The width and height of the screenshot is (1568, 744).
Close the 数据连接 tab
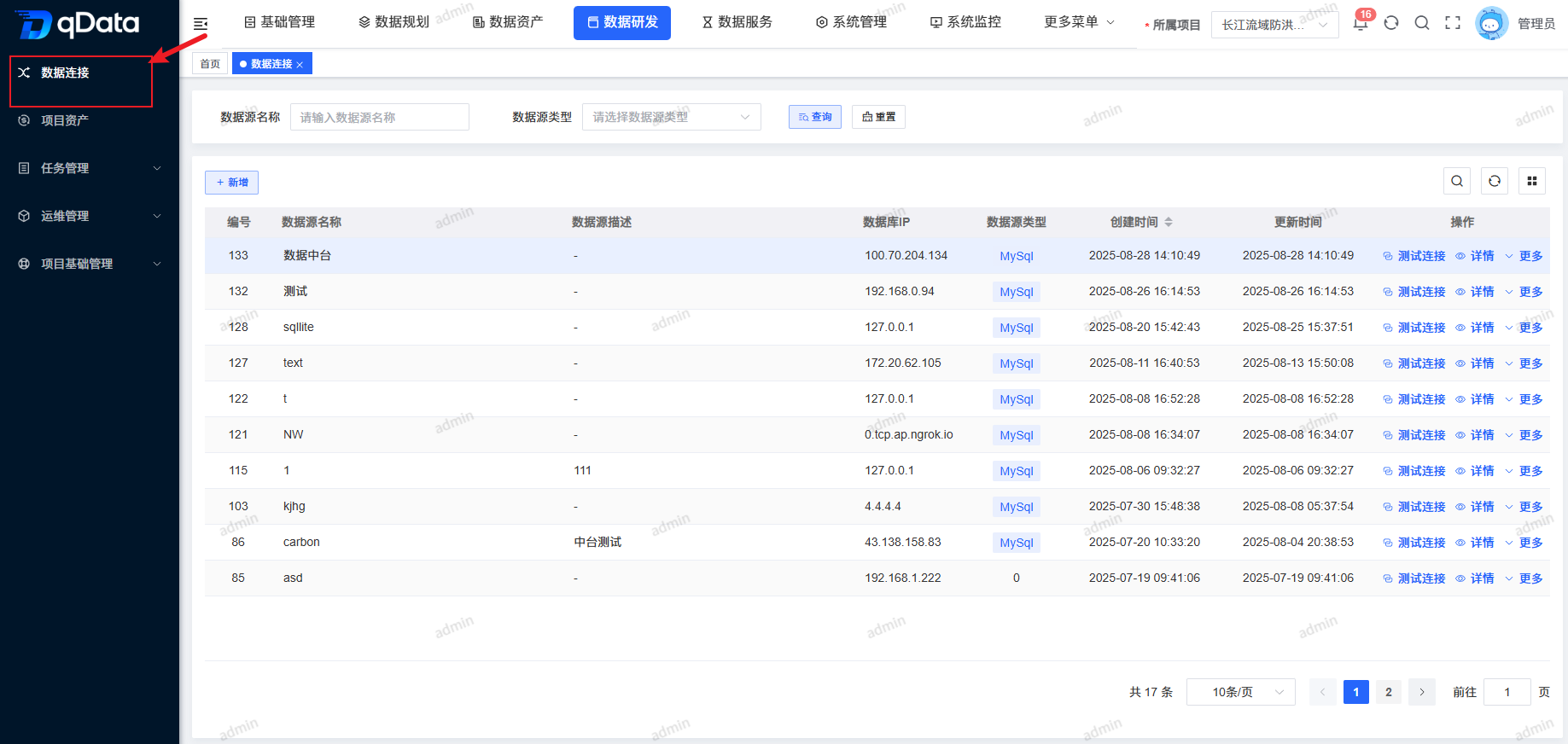tap(300, 65)
